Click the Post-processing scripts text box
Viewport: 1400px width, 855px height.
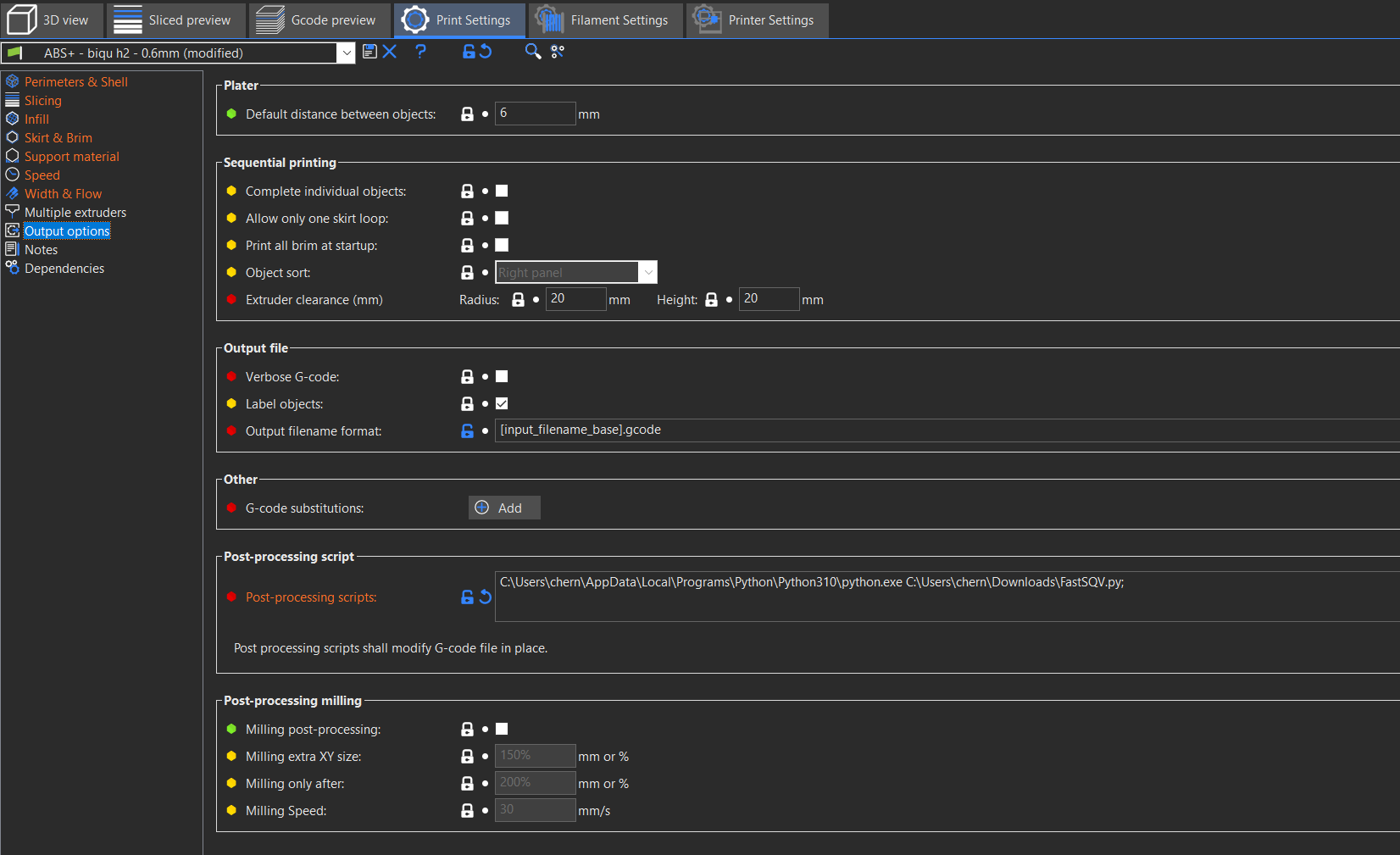pos(947,597)
